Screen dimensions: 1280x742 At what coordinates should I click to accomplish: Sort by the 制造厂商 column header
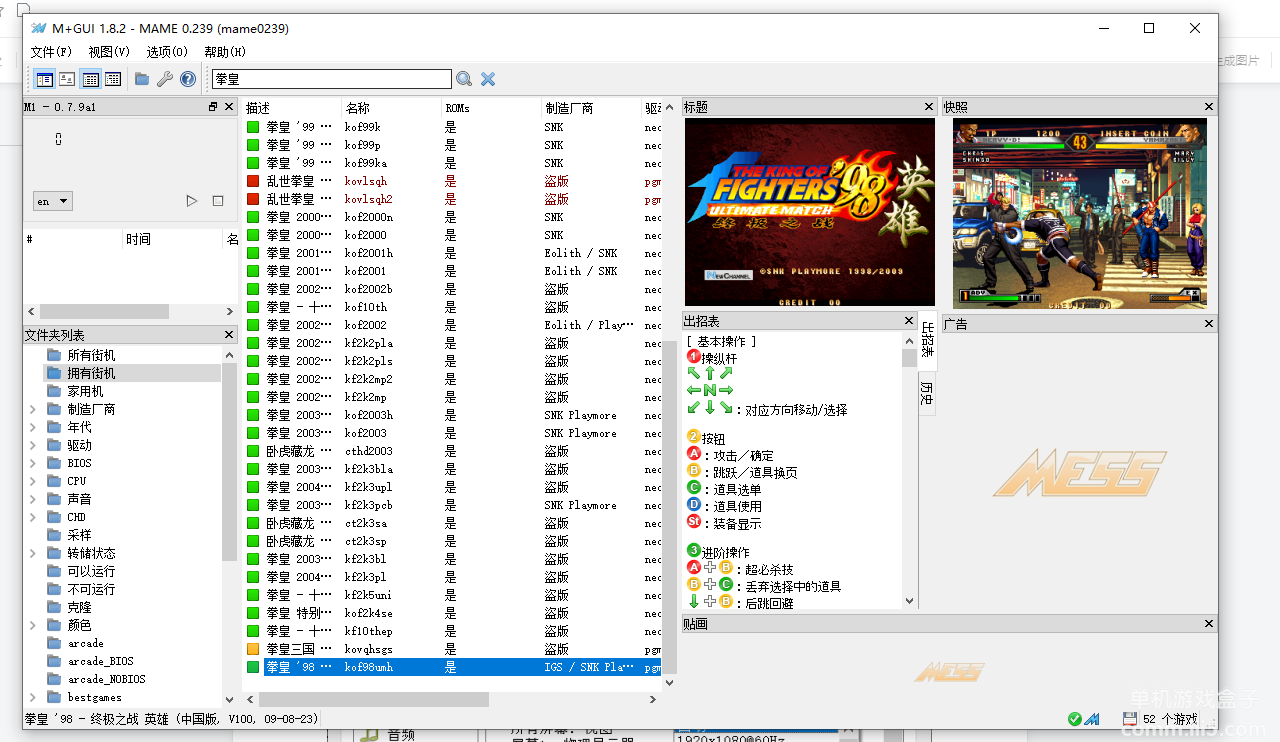click(592, 107)
